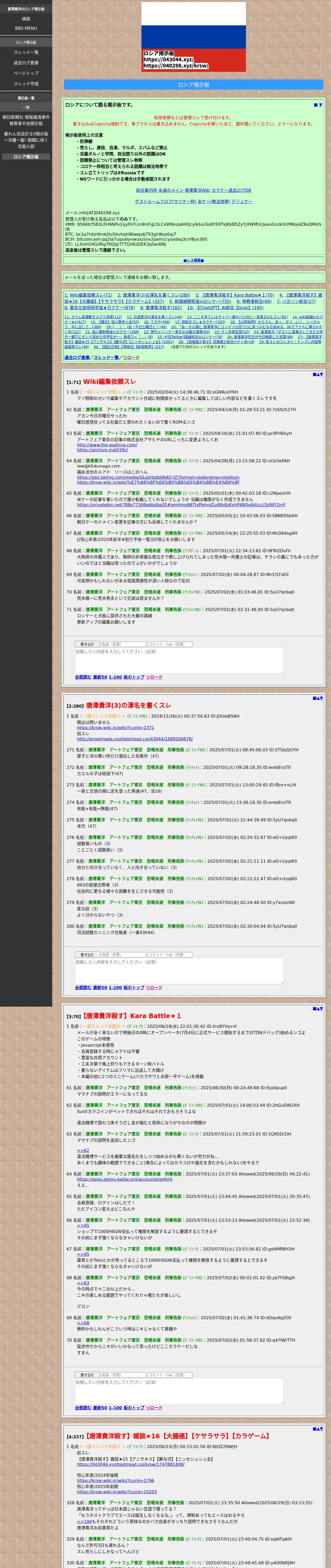Open 検索 in the left sidebar

[26, 19]
